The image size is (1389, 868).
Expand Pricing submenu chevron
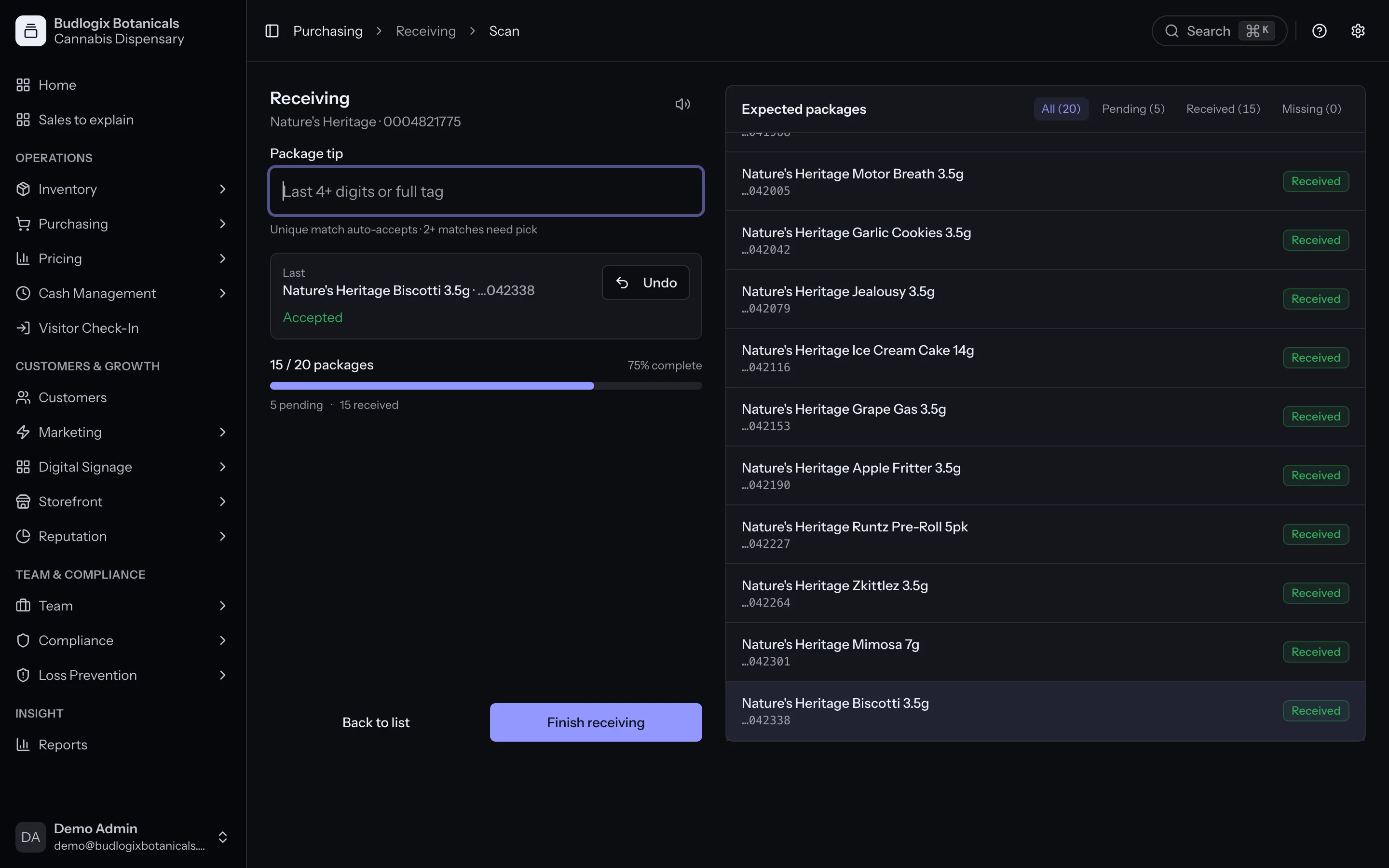[223, 258]
